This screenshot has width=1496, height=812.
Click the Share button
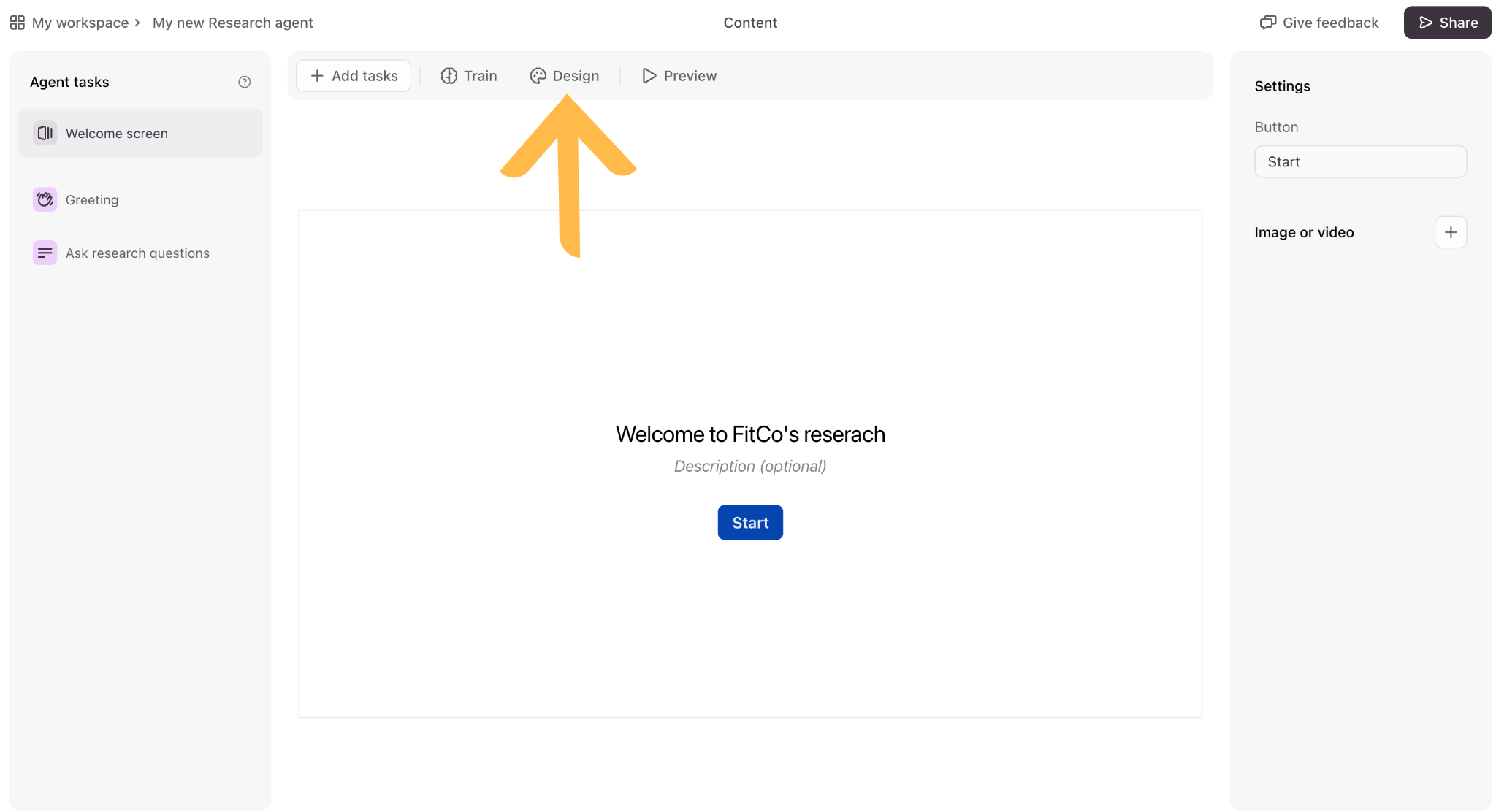(1447, 23)
